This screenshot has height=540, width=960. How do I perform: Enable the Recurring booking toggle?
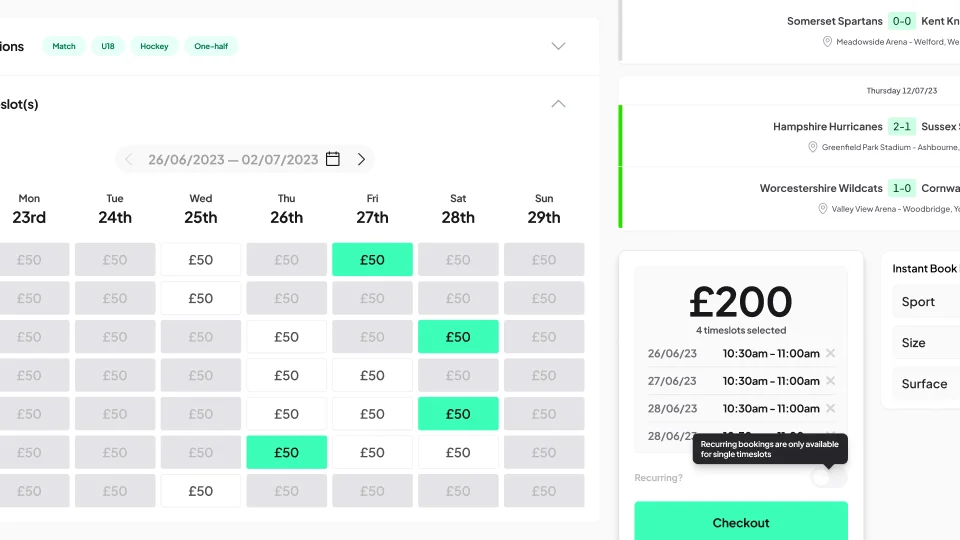(x=829, y=478)
